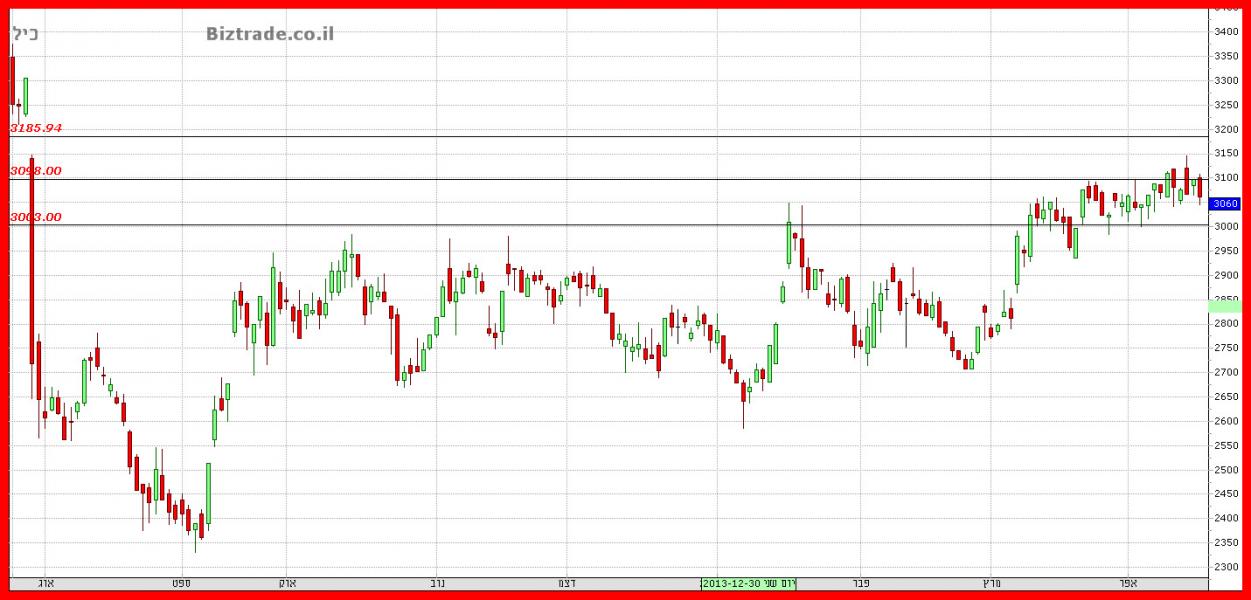The image size is (1251, 600).
Task: Click the Biztrade.co.il watermark
Action: [270, 34]
